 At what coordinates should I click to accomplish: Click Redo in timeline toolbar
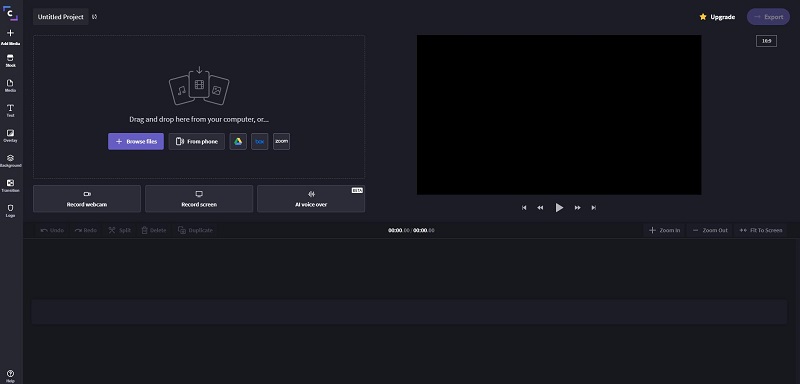pyautogui.click(x=86, y=231)
